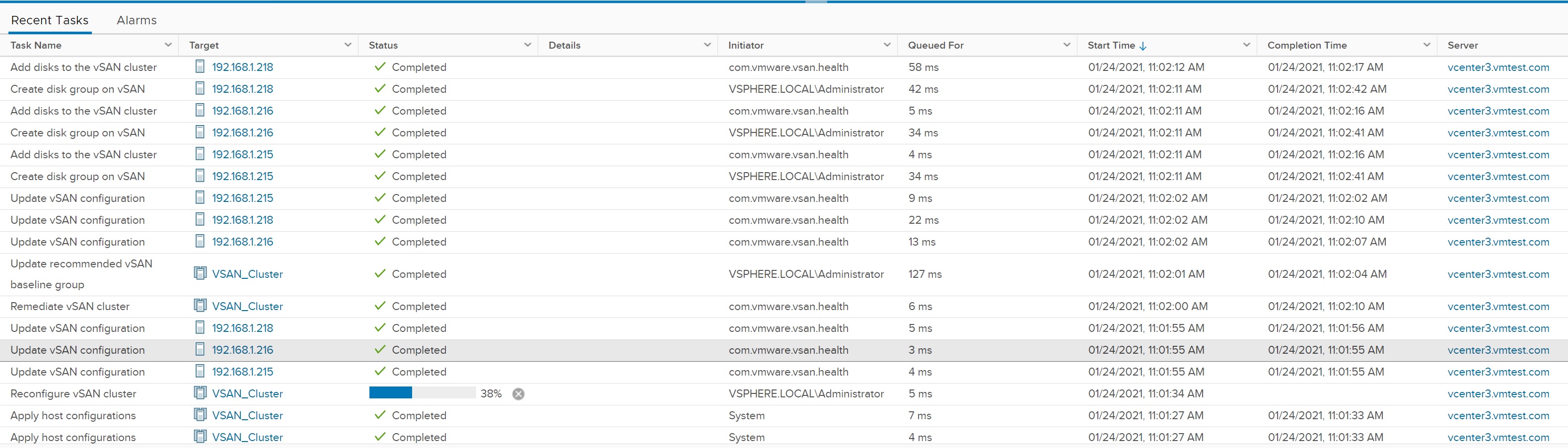Click host icon in first Add disks row

200,67
